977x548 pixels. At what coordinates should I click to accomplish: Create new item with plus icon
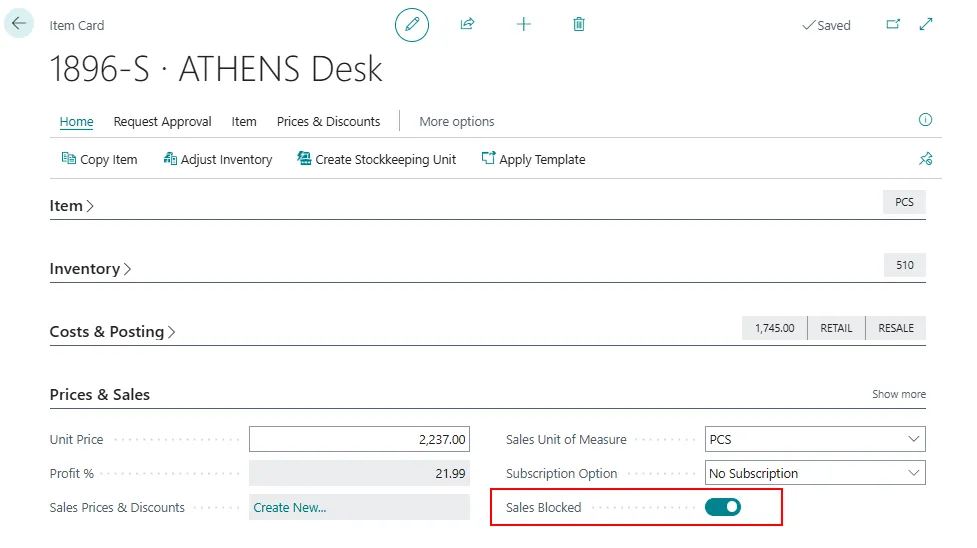(x=523, y=24)
